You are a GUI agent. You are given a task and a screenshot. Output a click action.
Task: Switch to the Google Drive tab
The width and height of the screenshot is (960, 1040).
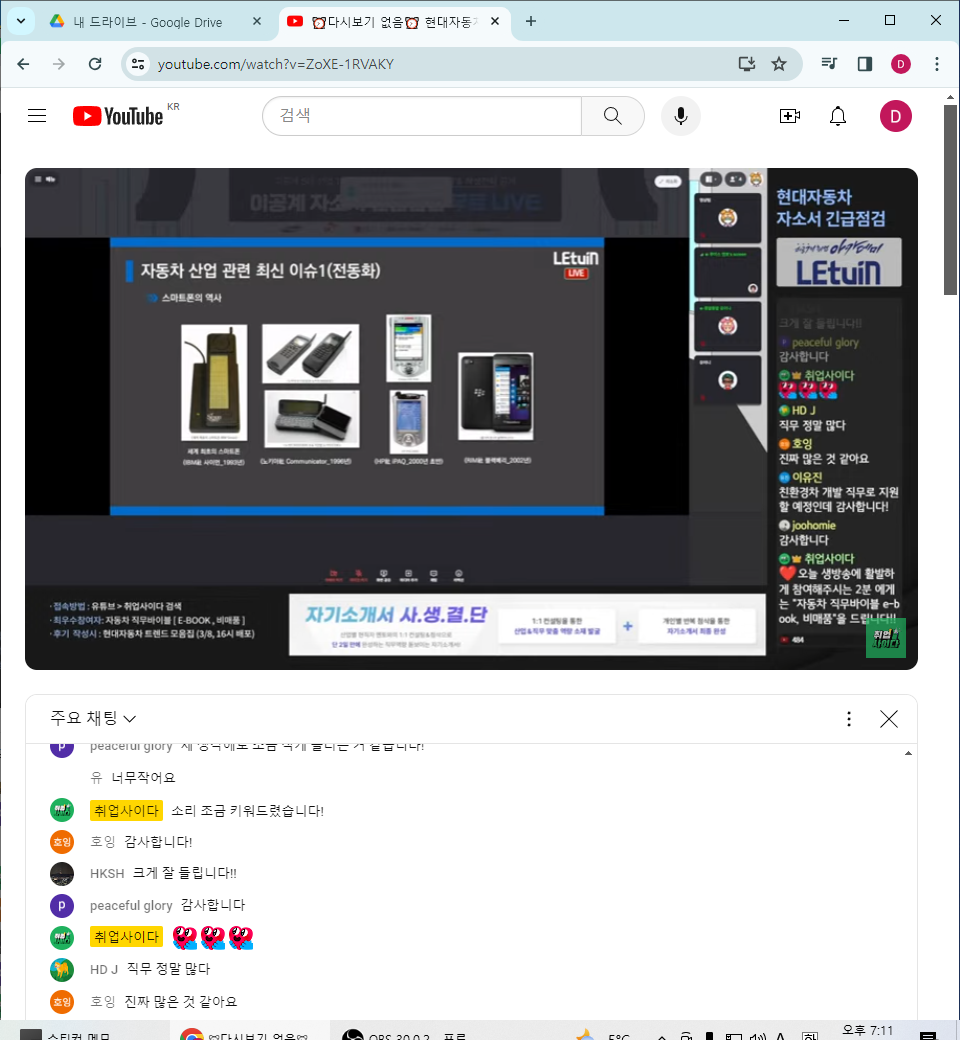[146, 22]
